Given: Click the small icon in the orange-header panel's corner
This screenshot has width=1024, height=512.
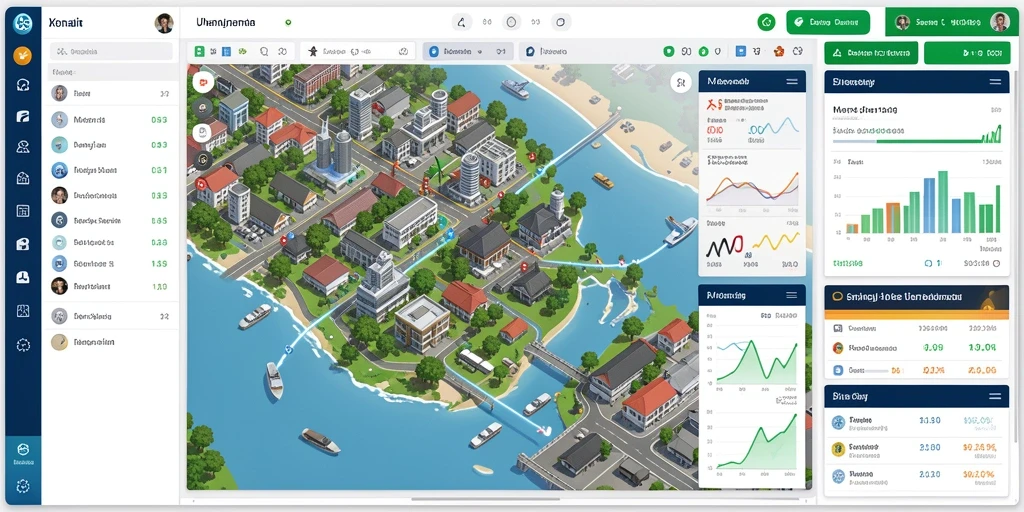Looking at the screenshot, I should tap(989, 301).
